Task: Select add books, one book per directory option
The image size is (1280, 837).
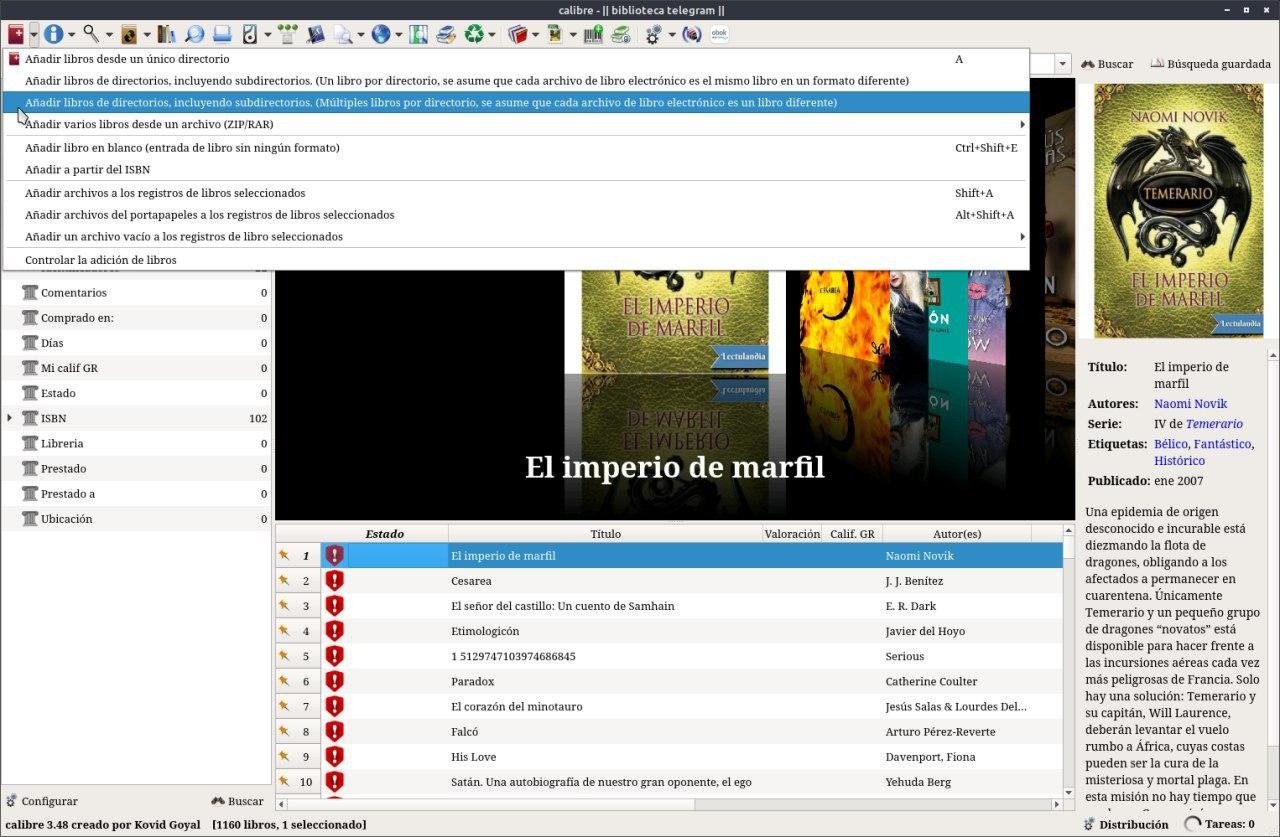Action: pyautogui.click(x=516, y=80)
